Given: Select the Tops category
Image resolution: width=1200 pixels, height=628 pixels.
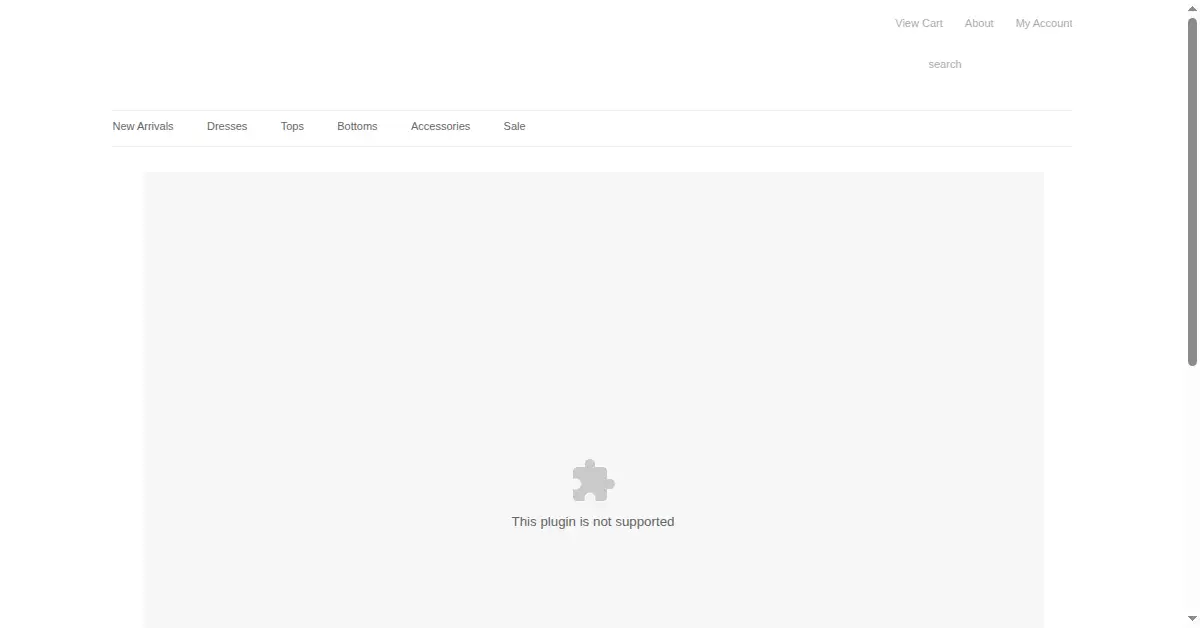Looking at the screenshot, I should pos(292,126).
